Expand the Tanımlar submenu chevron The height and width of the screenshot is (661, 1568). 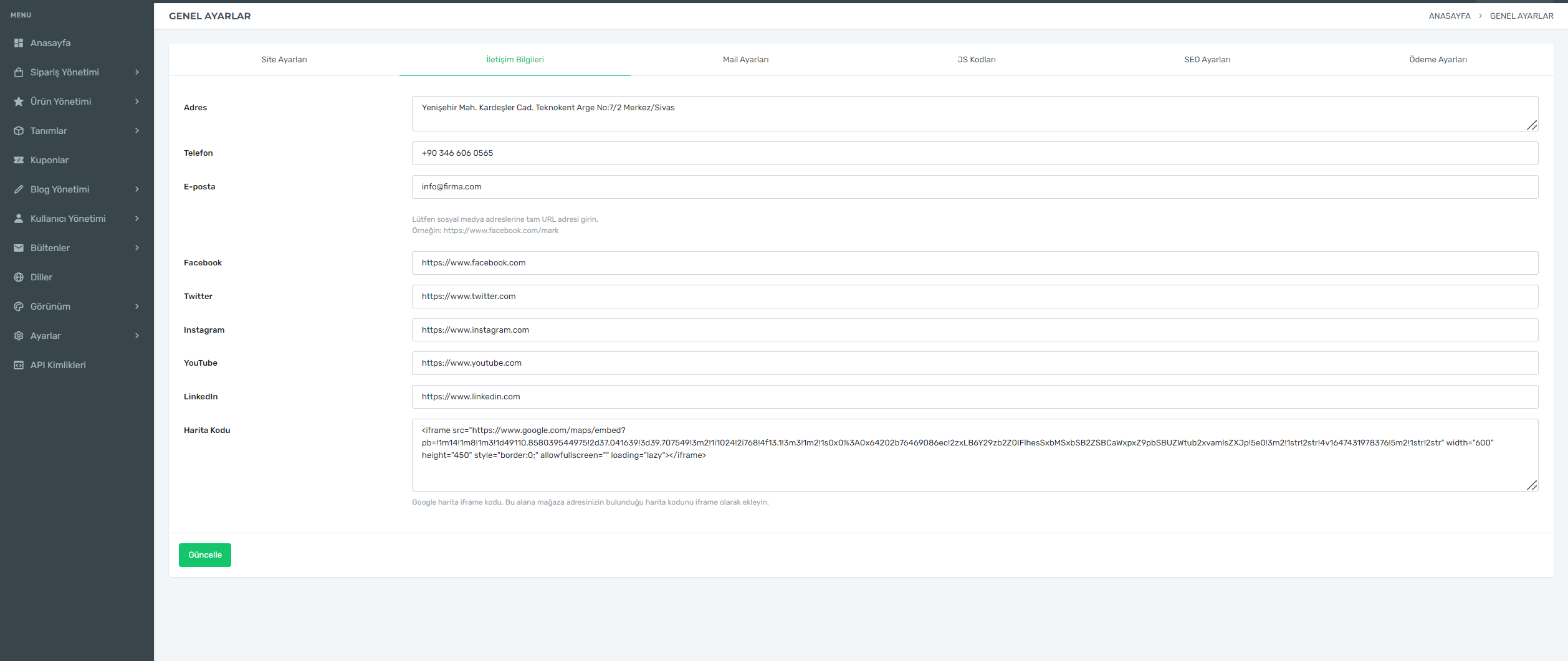coord(137,131)
